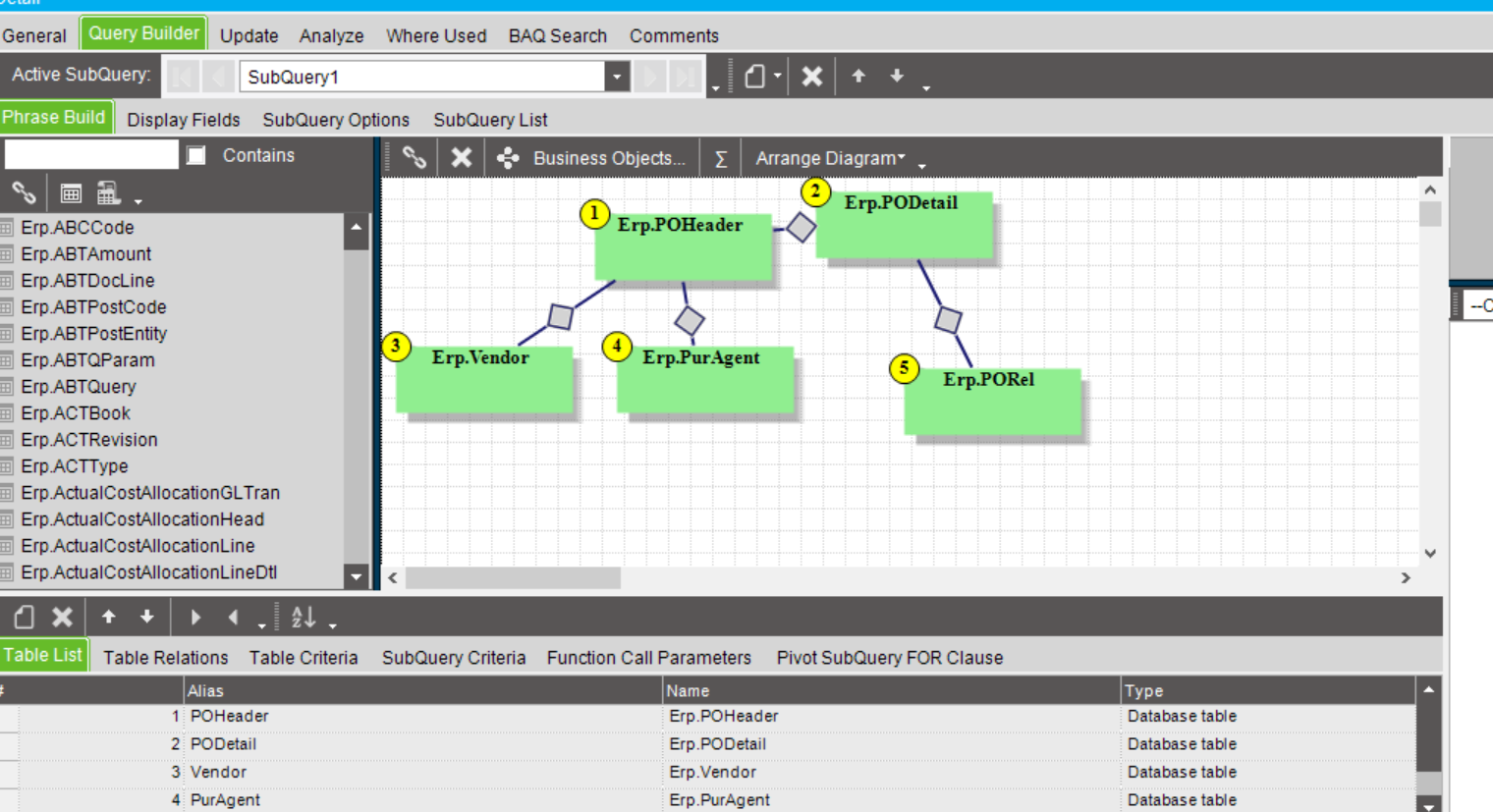The image size is (1493, 812).
Task: Select Erp.ABCCode in the table list
Action: coord(78,228)
